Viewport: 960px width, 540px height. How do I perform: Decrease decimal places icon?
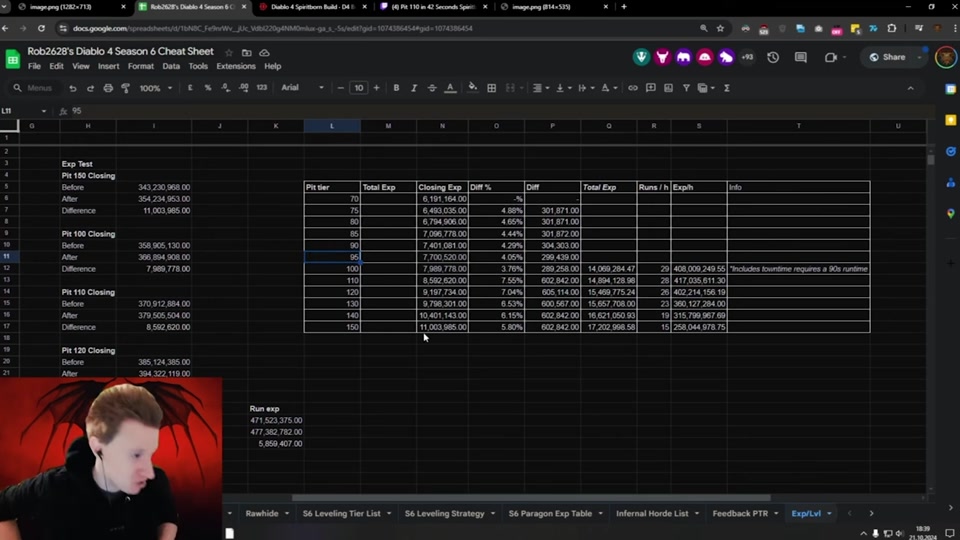pyautogui.click(x=225, y=88)
